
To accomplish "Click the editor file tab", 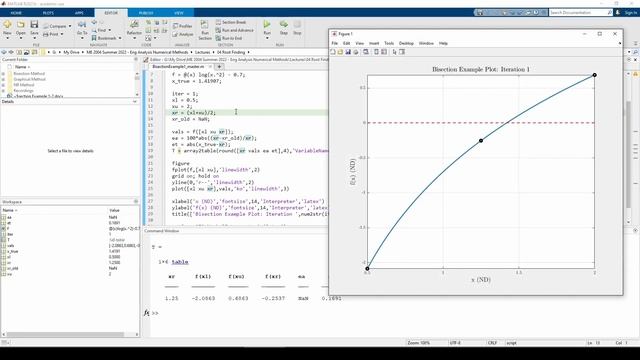I will [178, 66].
